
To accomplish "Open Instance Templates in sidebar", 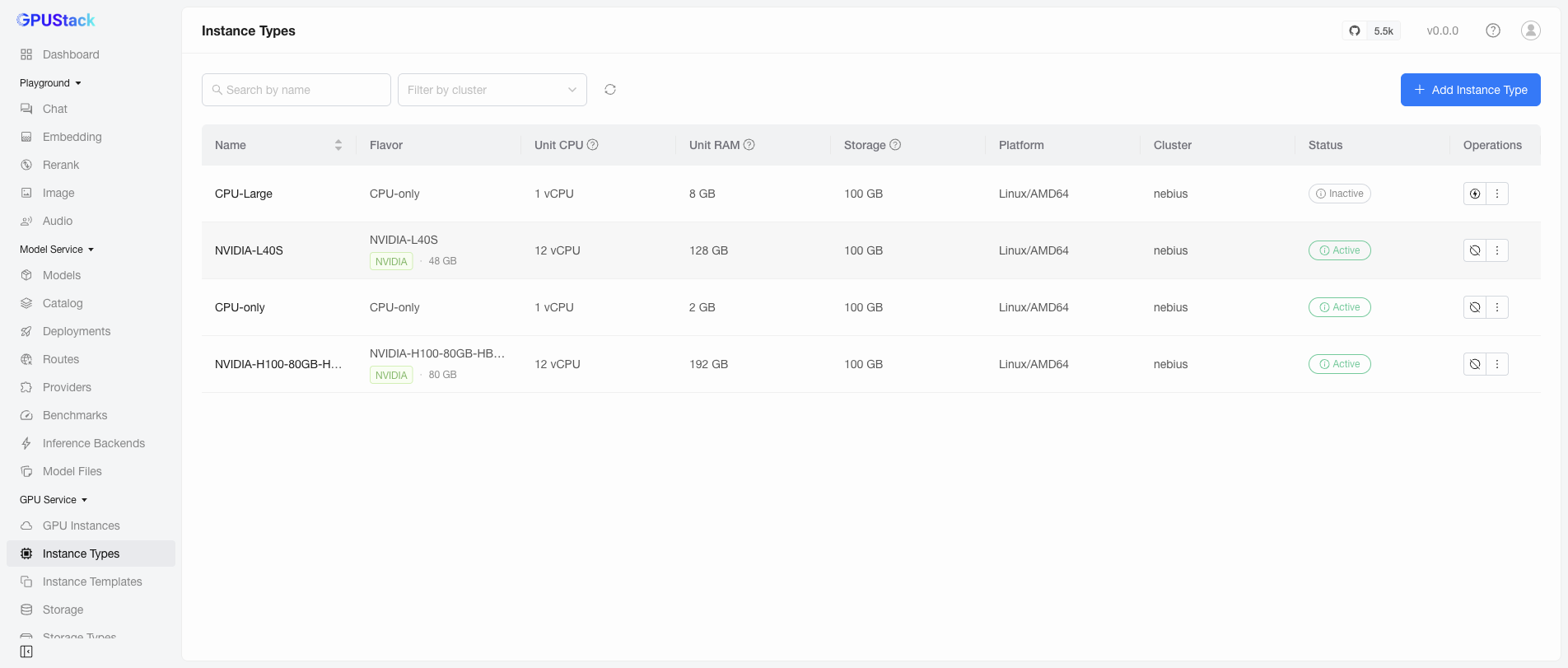I will point(91,582).
